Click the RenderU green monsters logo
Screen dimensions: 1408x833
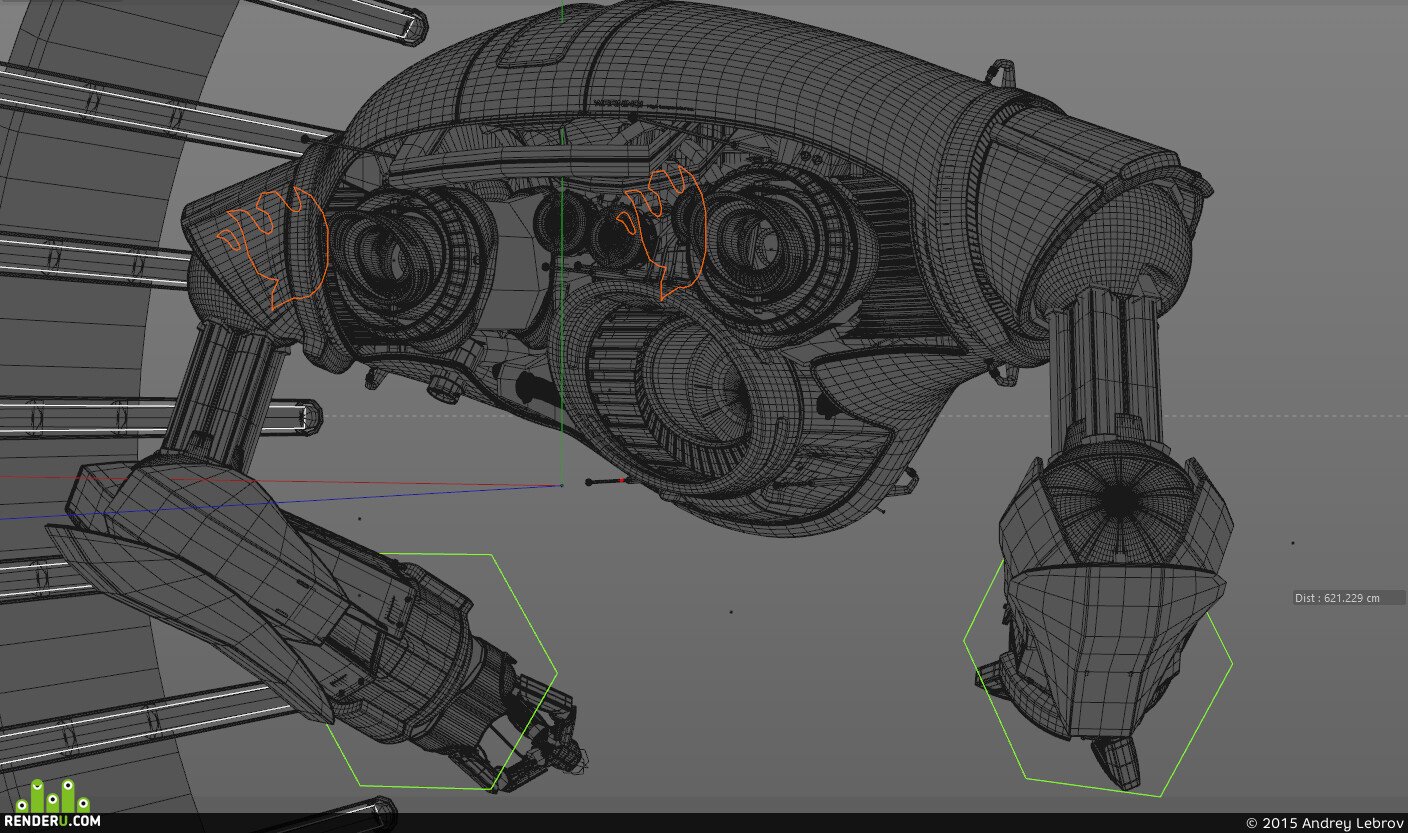coord(52,795)
